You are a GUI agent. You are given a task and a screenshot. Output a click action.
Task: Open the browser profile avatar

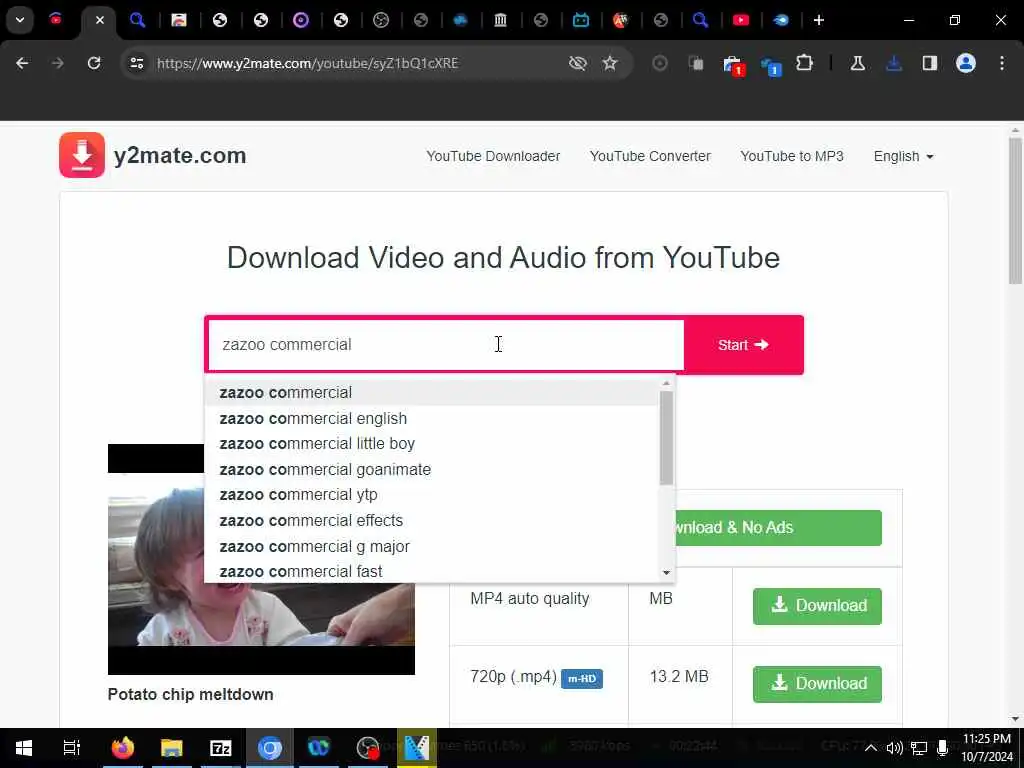966,63
